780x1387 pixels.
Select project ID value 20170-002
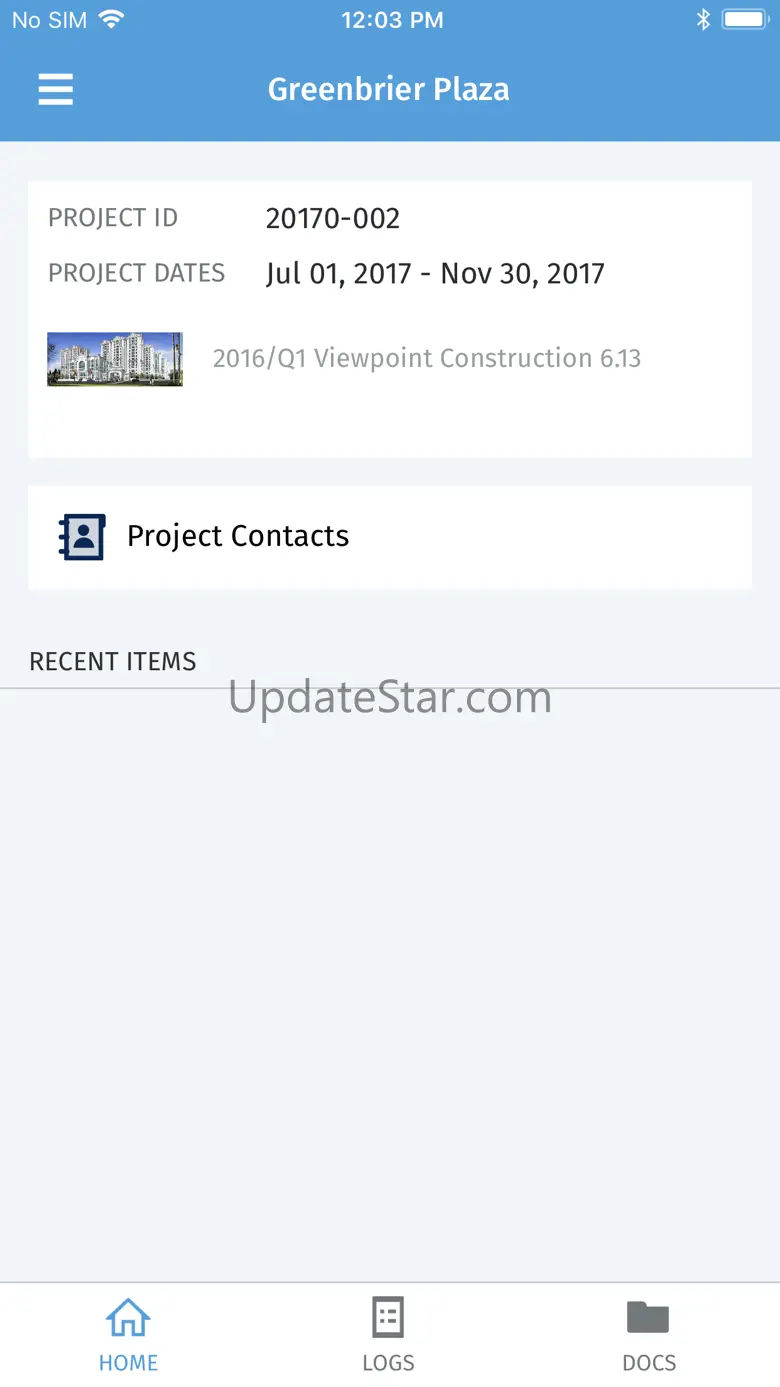pos(333,218)
